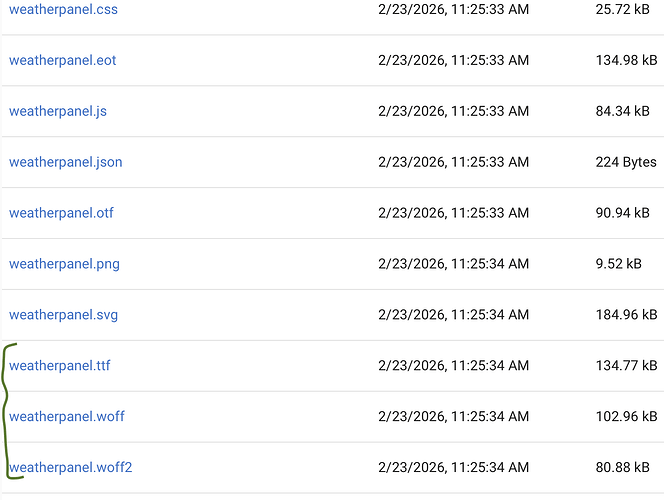
Task: Click the 102.96 kB size value
Action: [x=626, y=416]
